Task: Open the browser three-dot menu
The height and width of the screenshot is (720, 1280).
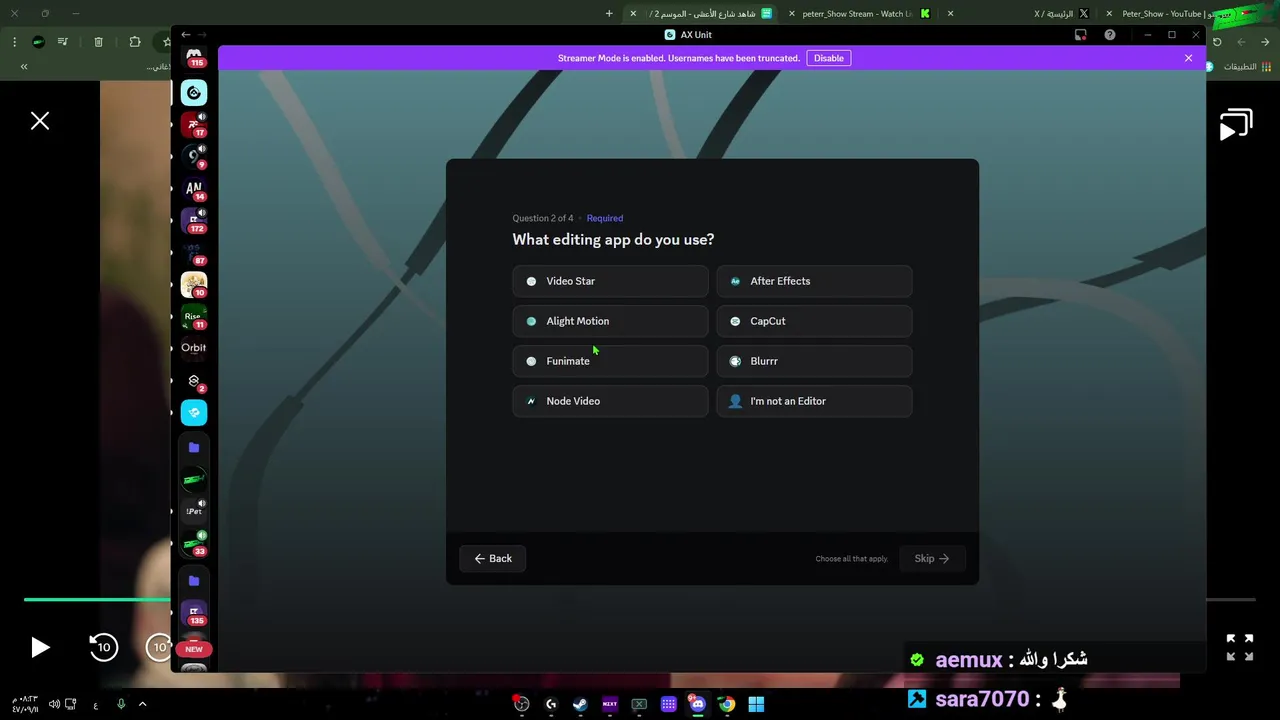Action: (14, 42)
